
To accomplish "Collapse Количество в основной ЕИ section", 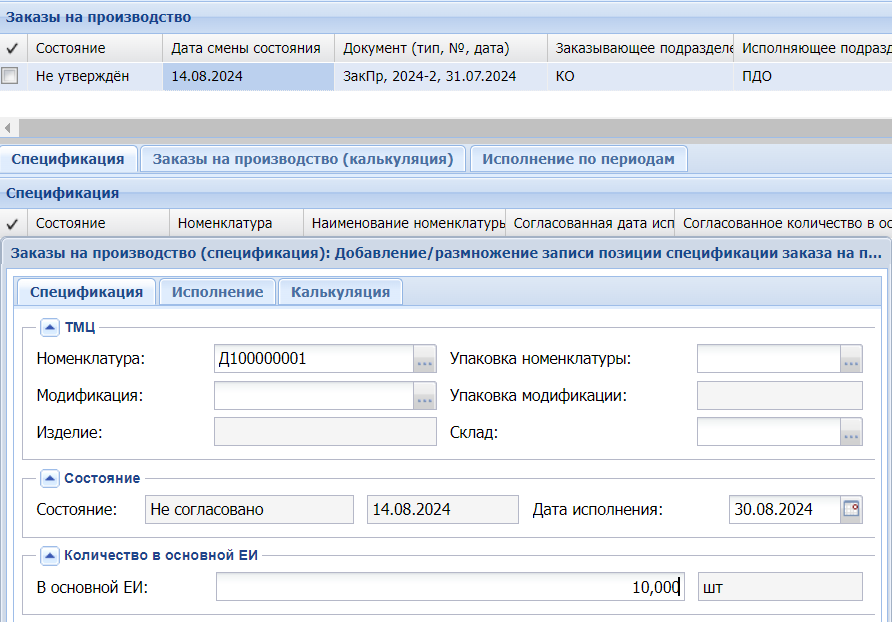I will point(48,555).
